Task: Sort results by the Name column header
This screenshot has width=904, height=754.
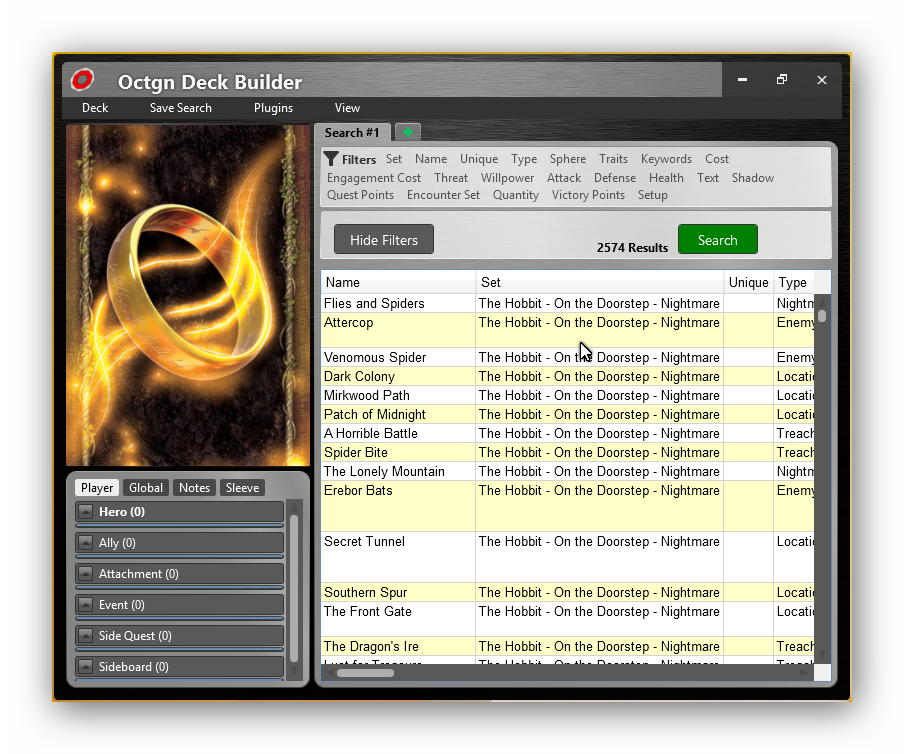Action: click(x=398, y=282)
